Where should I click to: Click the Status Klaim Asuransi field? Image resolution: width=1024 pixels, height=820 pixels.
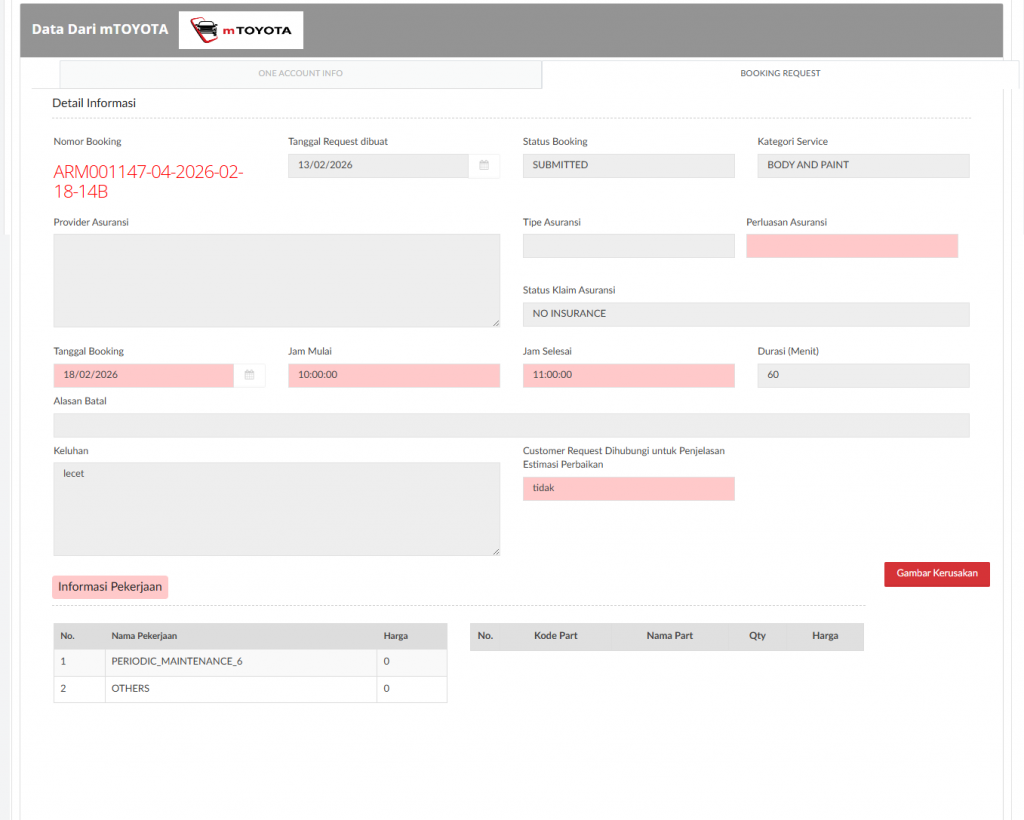tap(745, 314)
